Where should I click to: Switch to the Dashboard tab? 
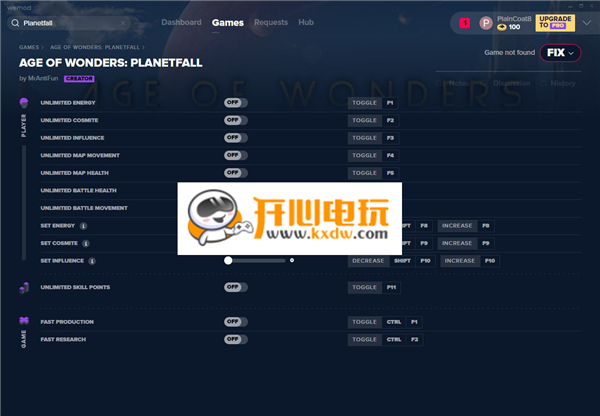181,22
